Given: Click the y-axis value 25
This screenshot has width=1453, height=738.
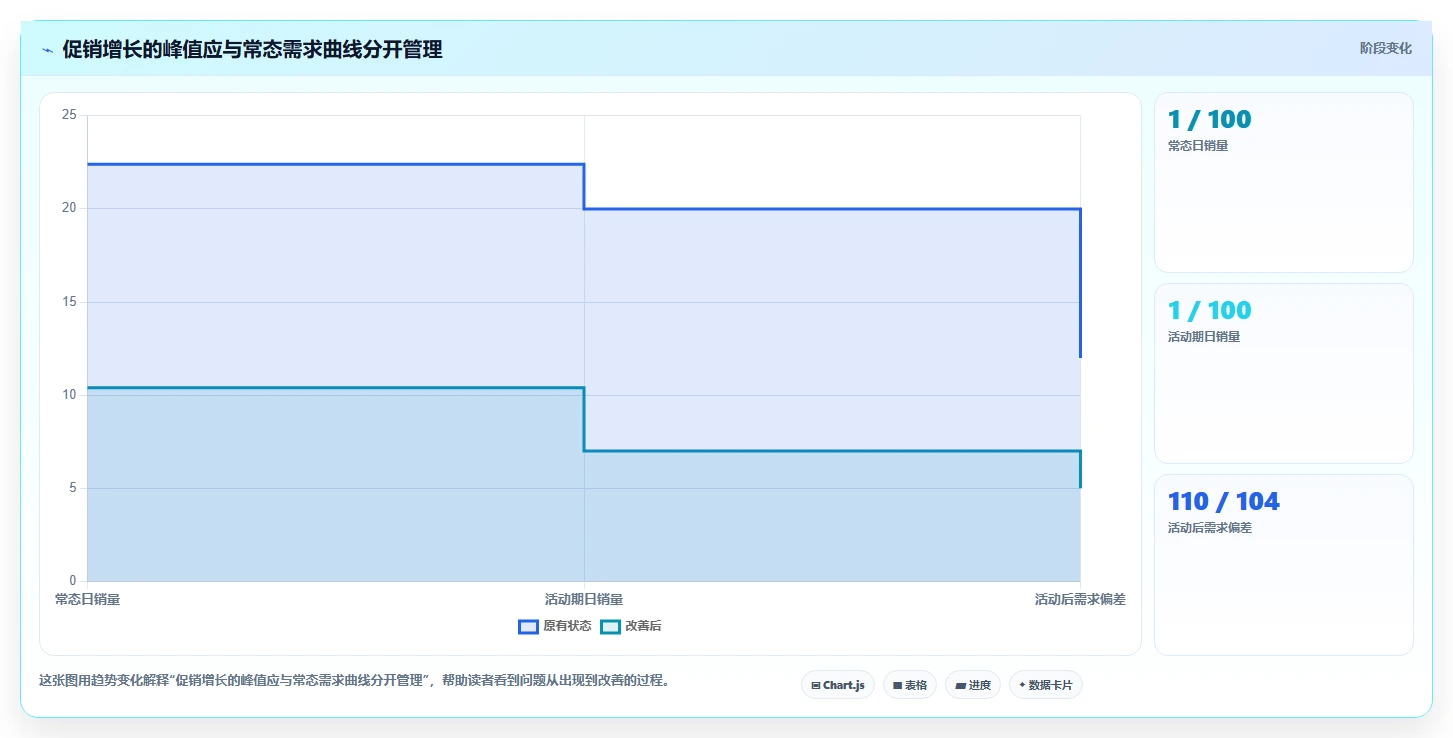Looking at the screenshot, I should pos(69,115).
